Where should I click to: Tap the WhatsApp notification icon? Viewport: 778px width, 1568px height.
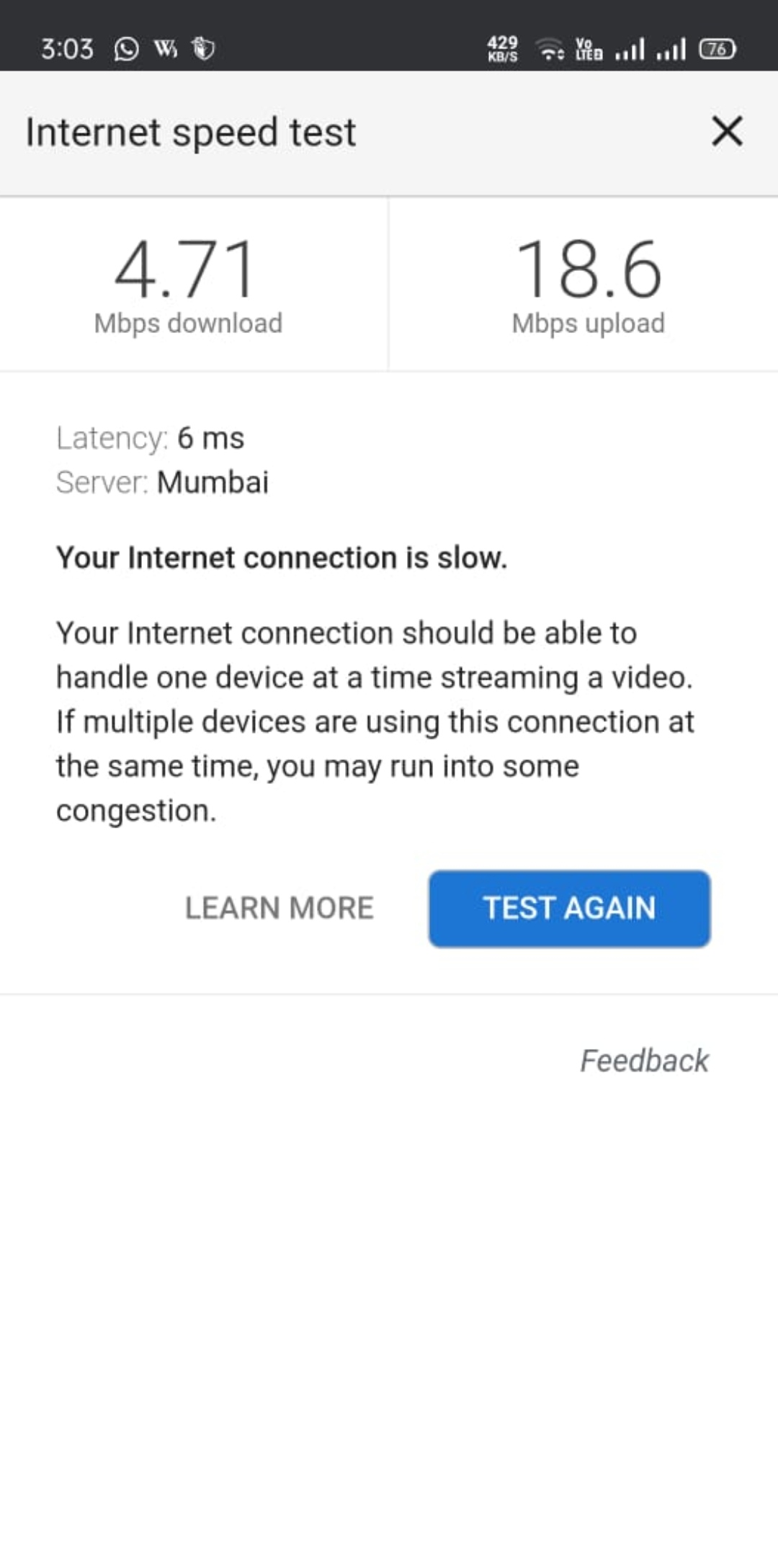point(126,49)
